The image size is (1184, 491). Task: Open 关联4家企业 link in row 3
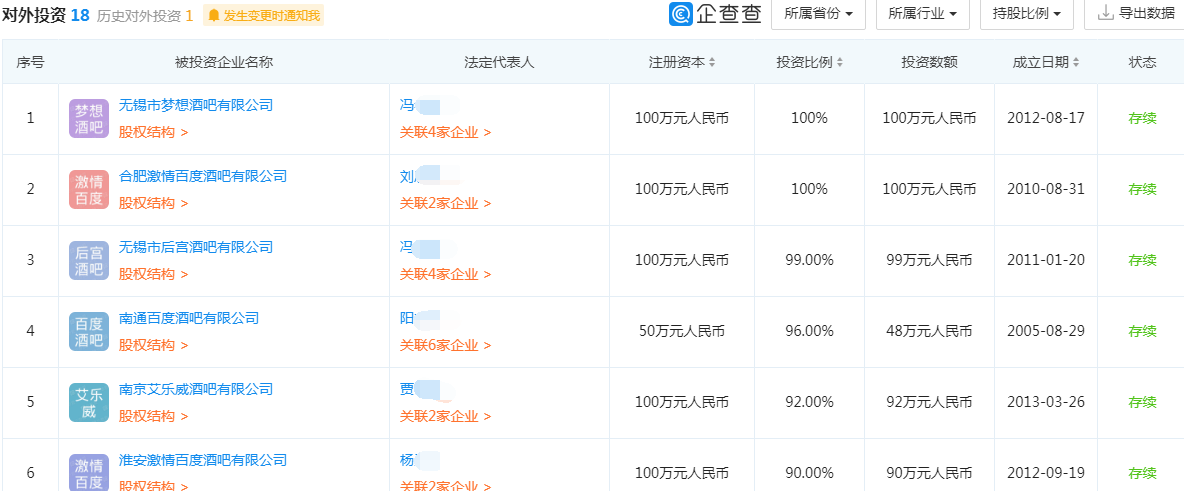(445, 274)
